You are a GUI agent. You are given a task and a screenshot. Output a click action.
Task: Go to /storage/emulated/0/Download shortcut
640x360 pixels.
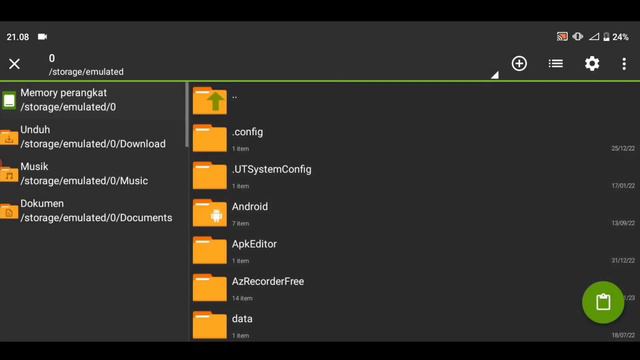coord(94,137)
